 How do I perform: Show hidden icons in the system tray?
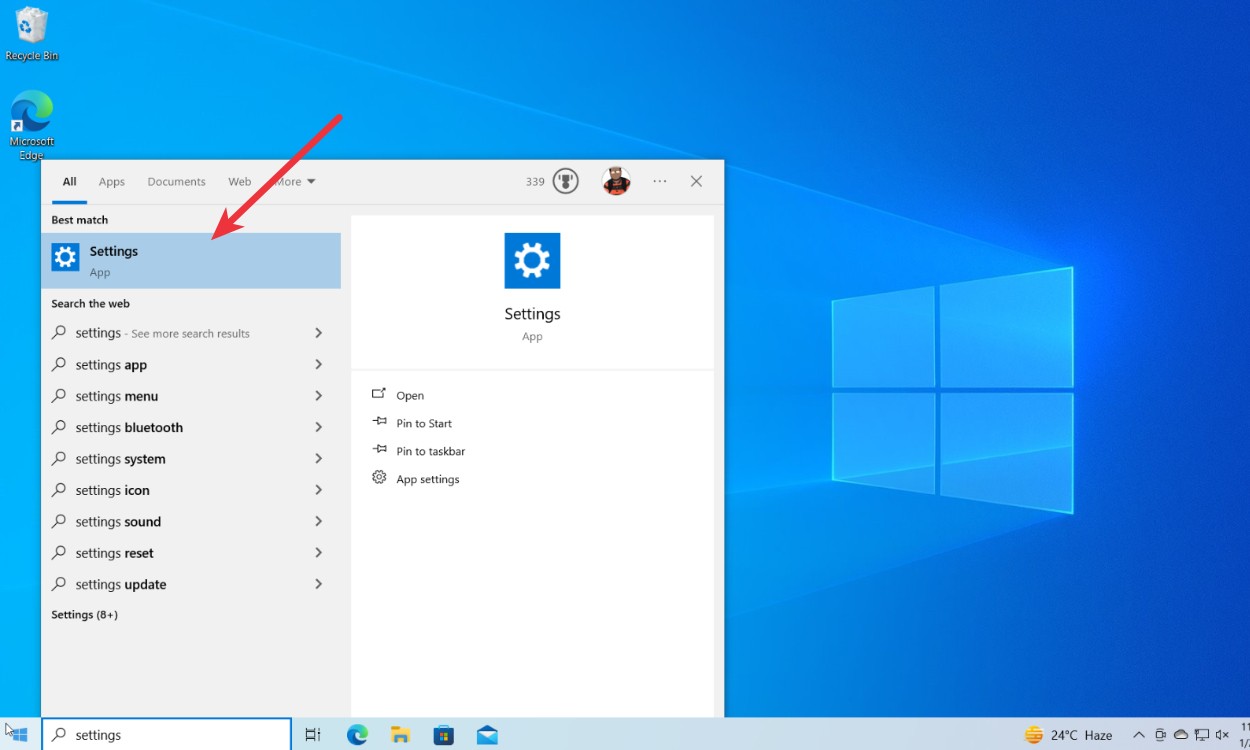click(1139, 733)
